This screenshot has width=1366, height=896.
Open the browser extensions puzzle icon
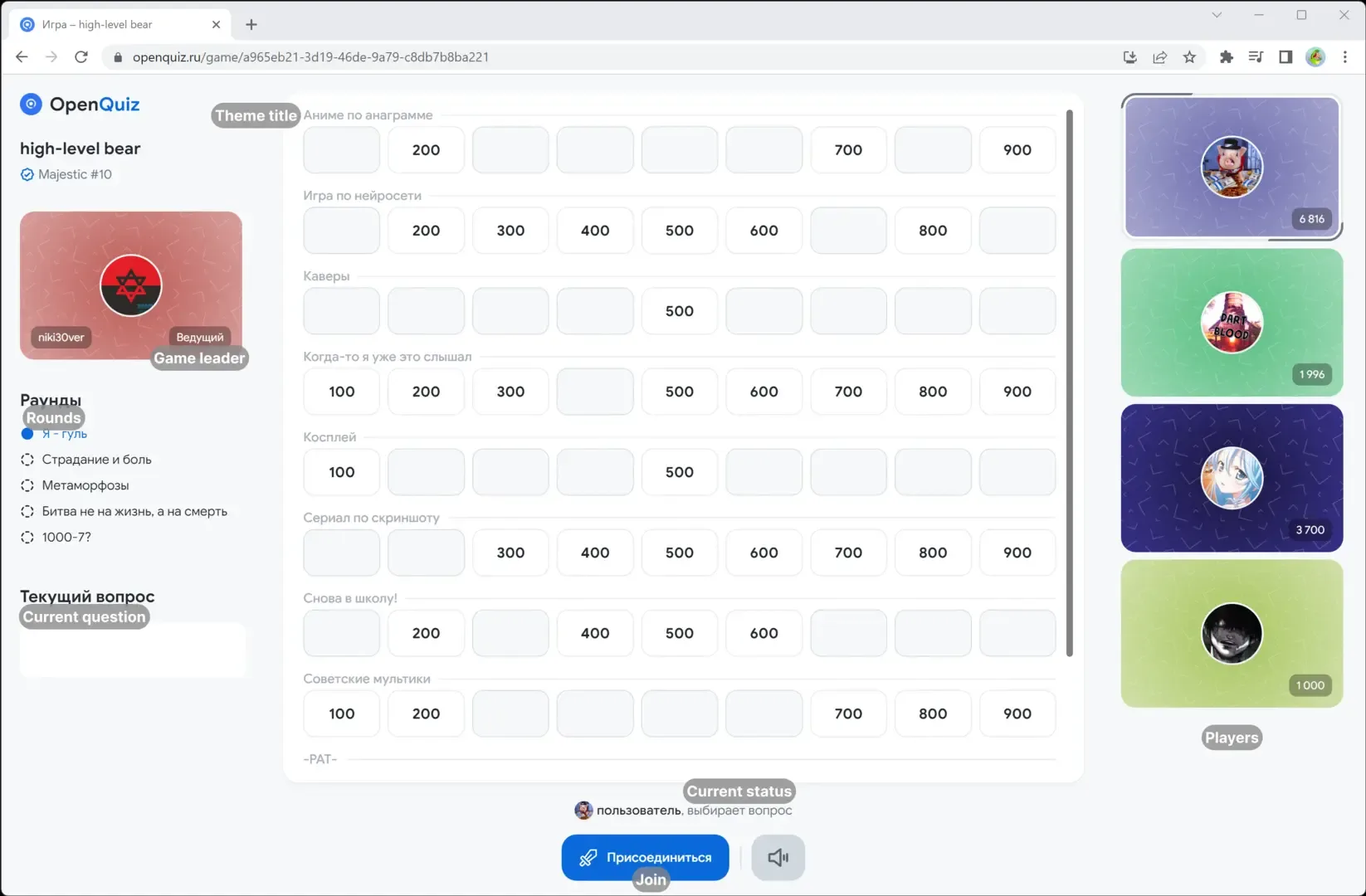(x=1226, y=56)
